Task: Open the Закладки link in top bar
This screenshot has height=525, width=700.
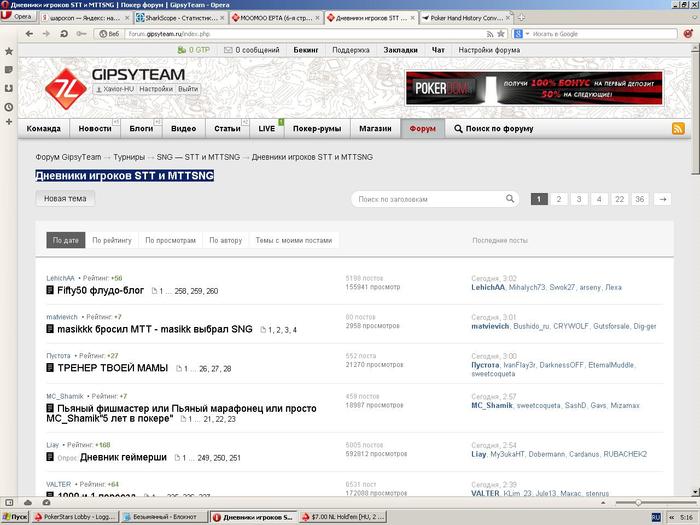Action: 400,50
